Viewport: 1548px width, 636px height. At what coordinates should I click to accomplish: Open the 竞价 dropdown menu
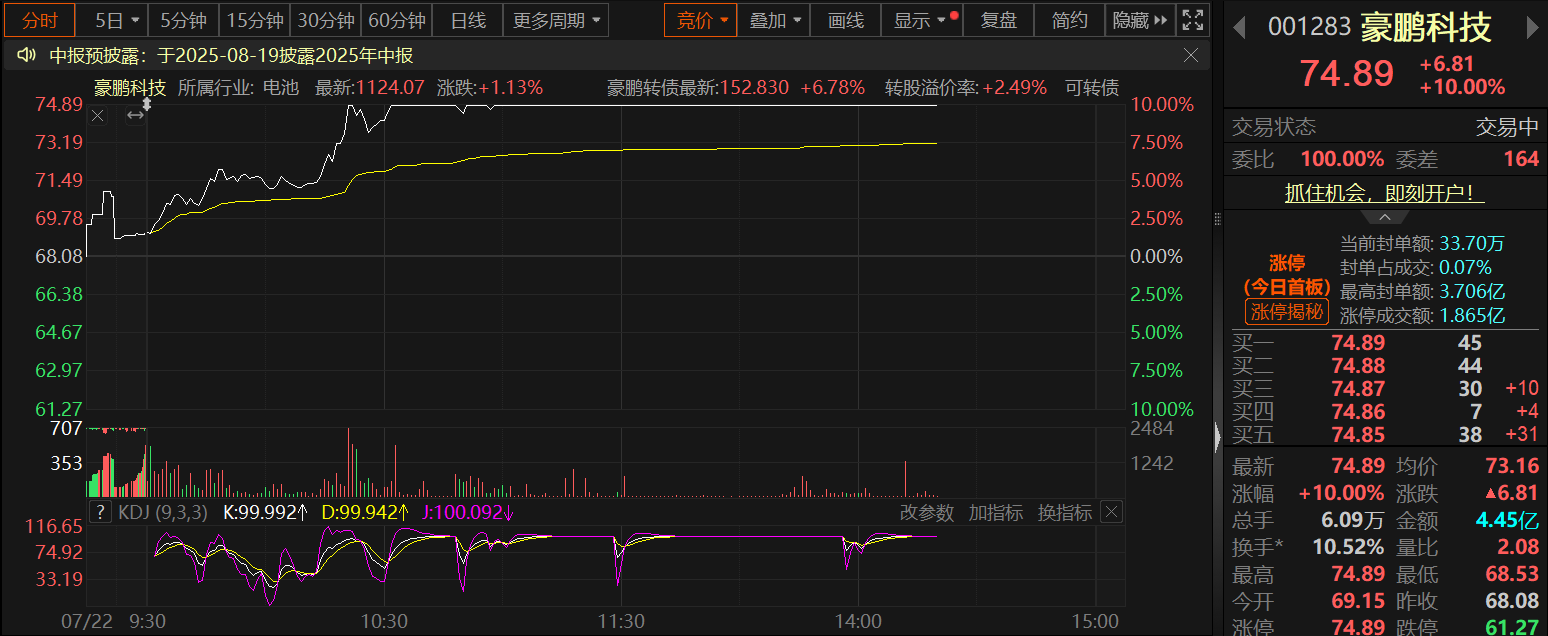(701, 20)
